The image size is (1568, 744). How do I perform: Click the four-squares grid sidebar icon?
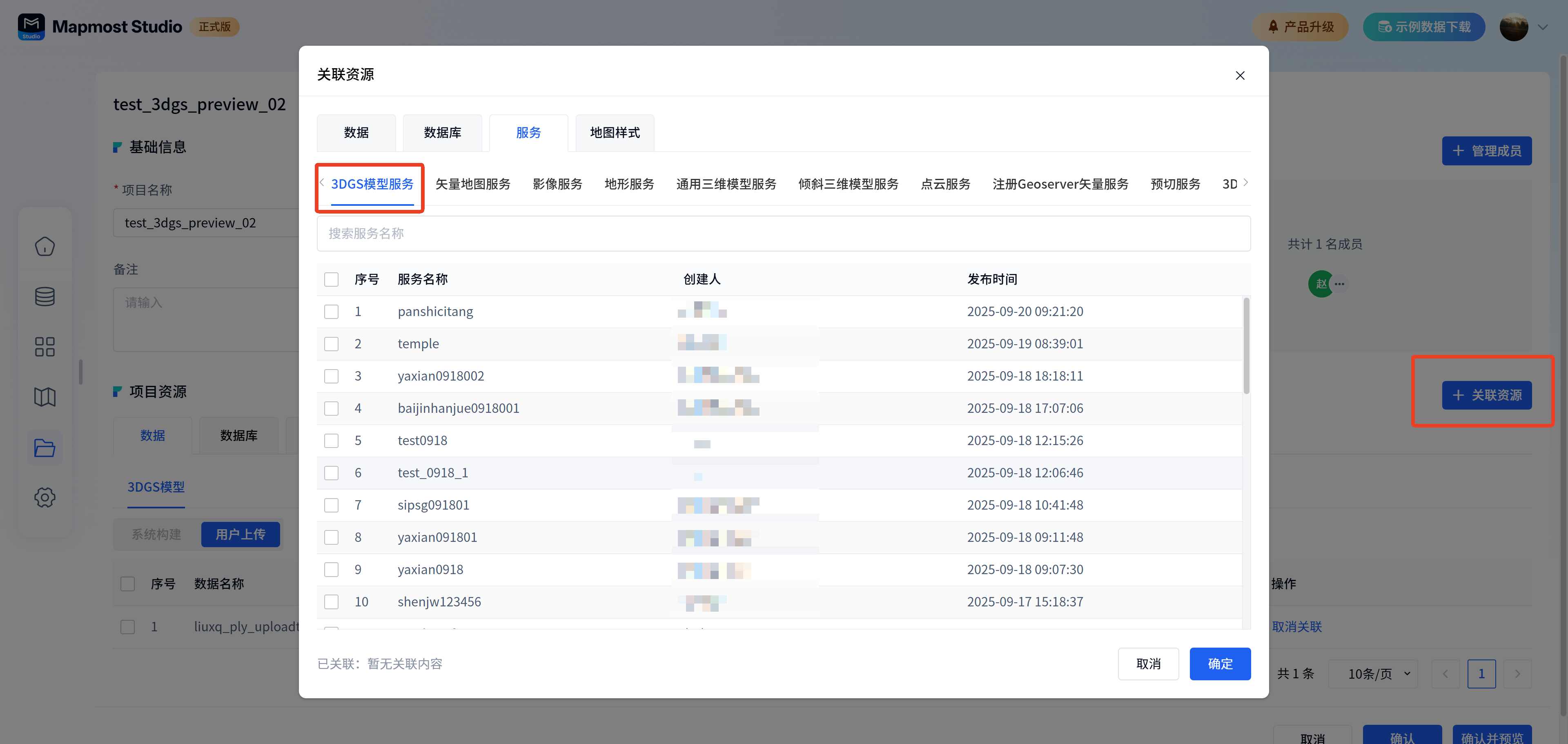coord(45,347)
